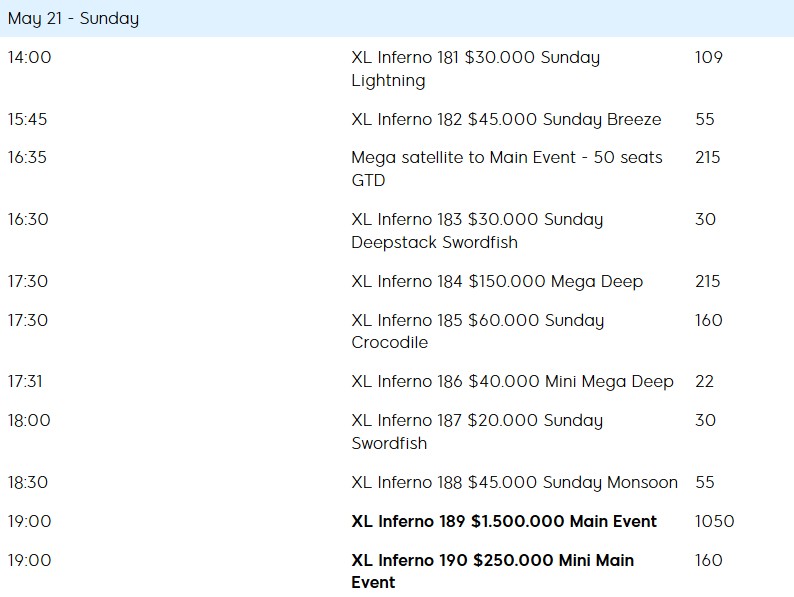Click the May 21 - Sunday header
794x597 pixels.
pyautogui.click(x=73, y=19)
